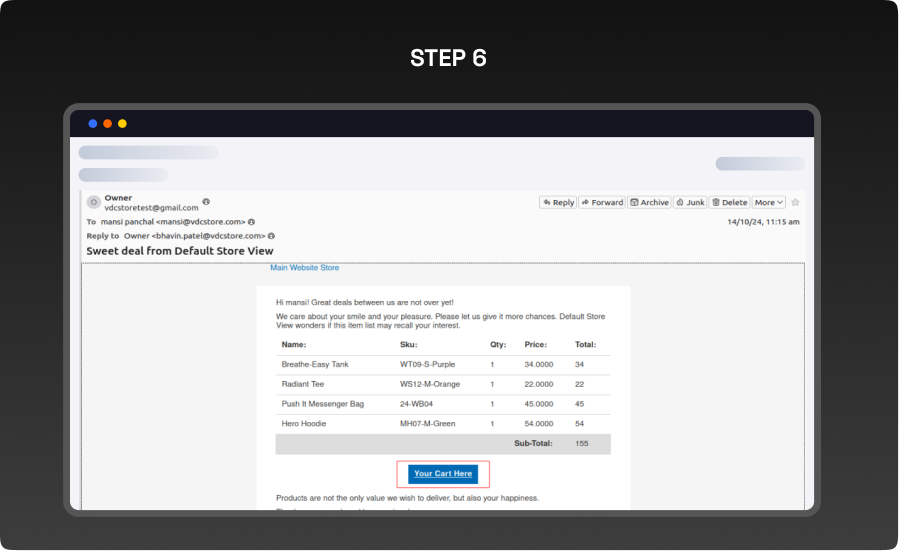Click the email subject Sweet deal heading
The width and height of the screenshot is (899, 551).
180,251
